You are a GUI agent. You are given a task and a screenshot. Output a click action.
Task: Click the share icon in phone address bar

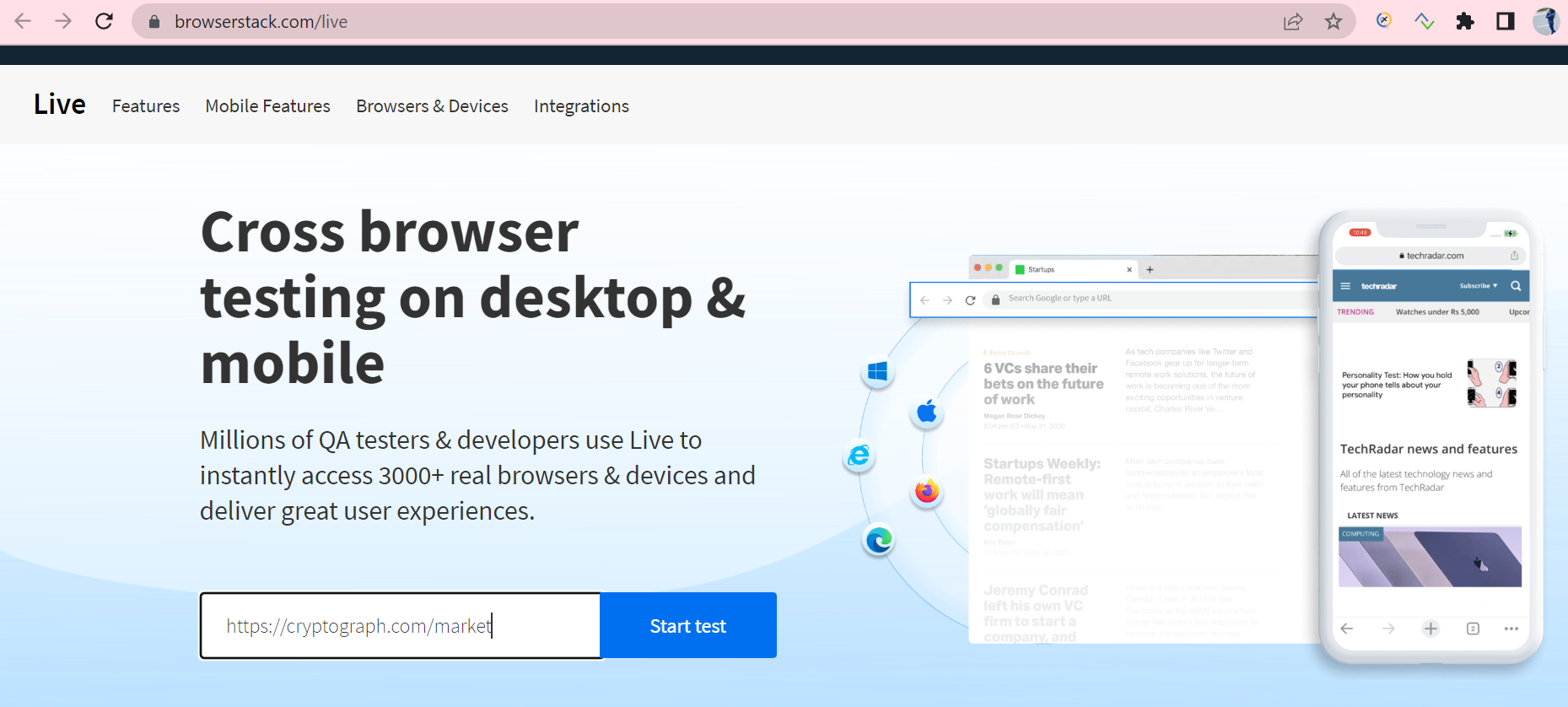(x=1514, y=256)
